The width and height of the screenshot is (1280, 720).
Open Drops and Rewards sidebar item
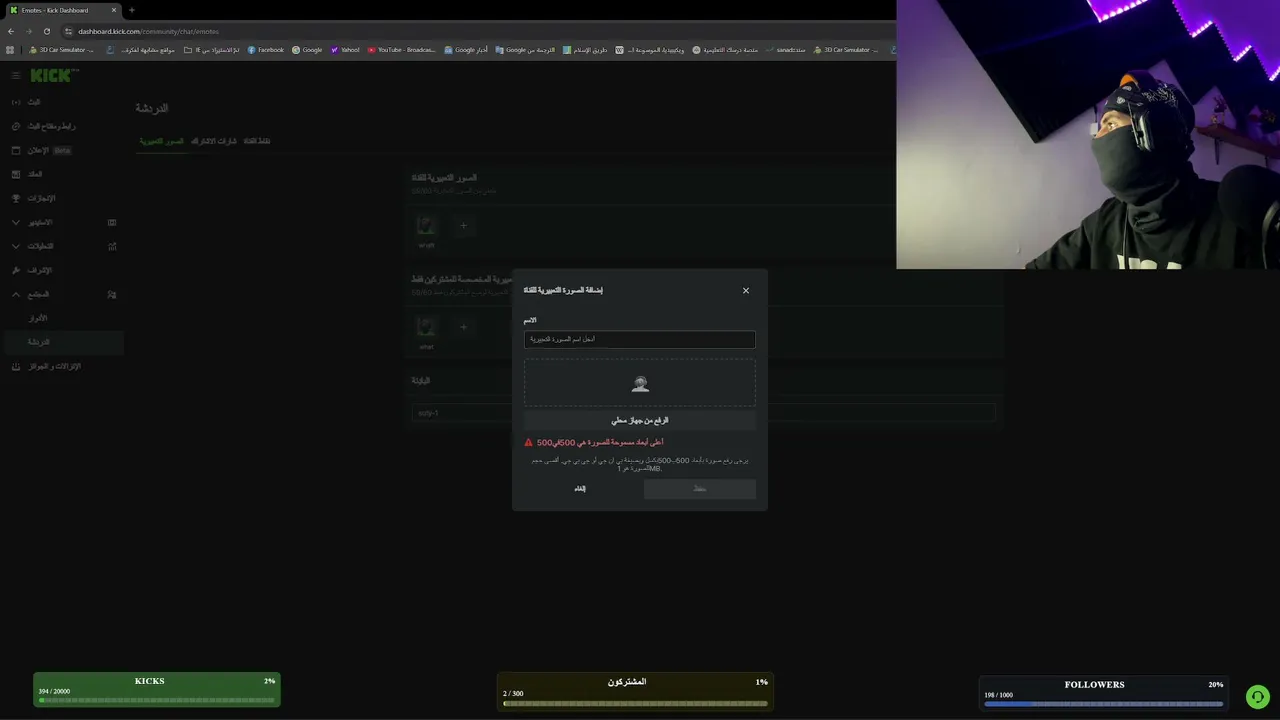click(x=62, y=366)
